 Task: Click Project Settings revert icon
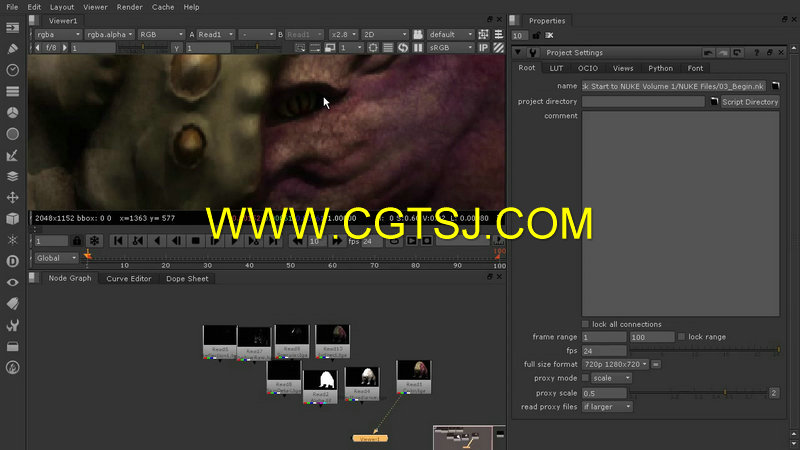737,53
